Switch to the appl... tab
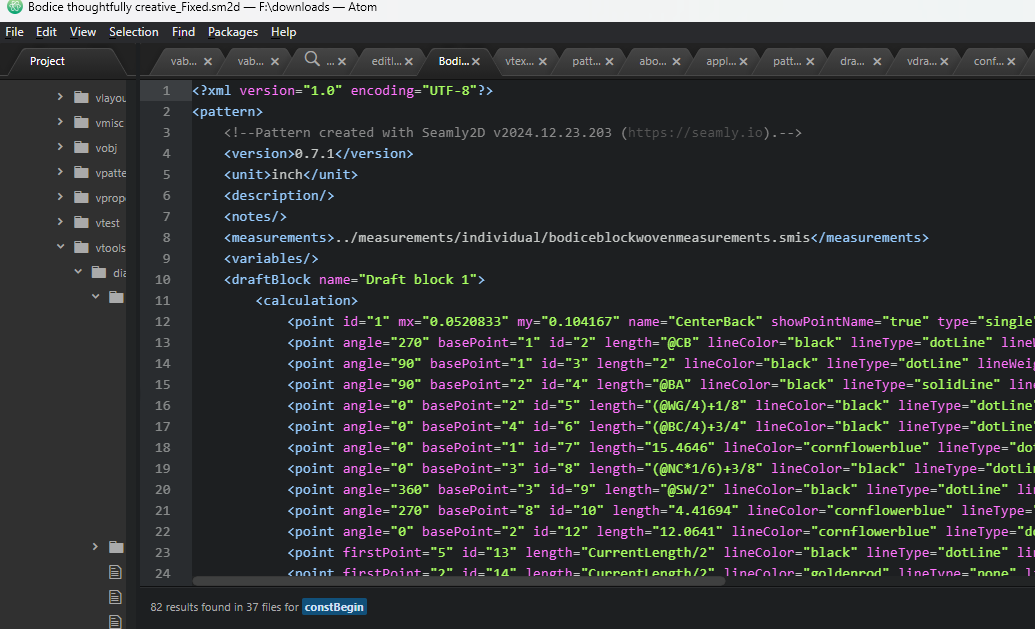The width and height of the screenshot is (1035, 629). coord(720,61)
